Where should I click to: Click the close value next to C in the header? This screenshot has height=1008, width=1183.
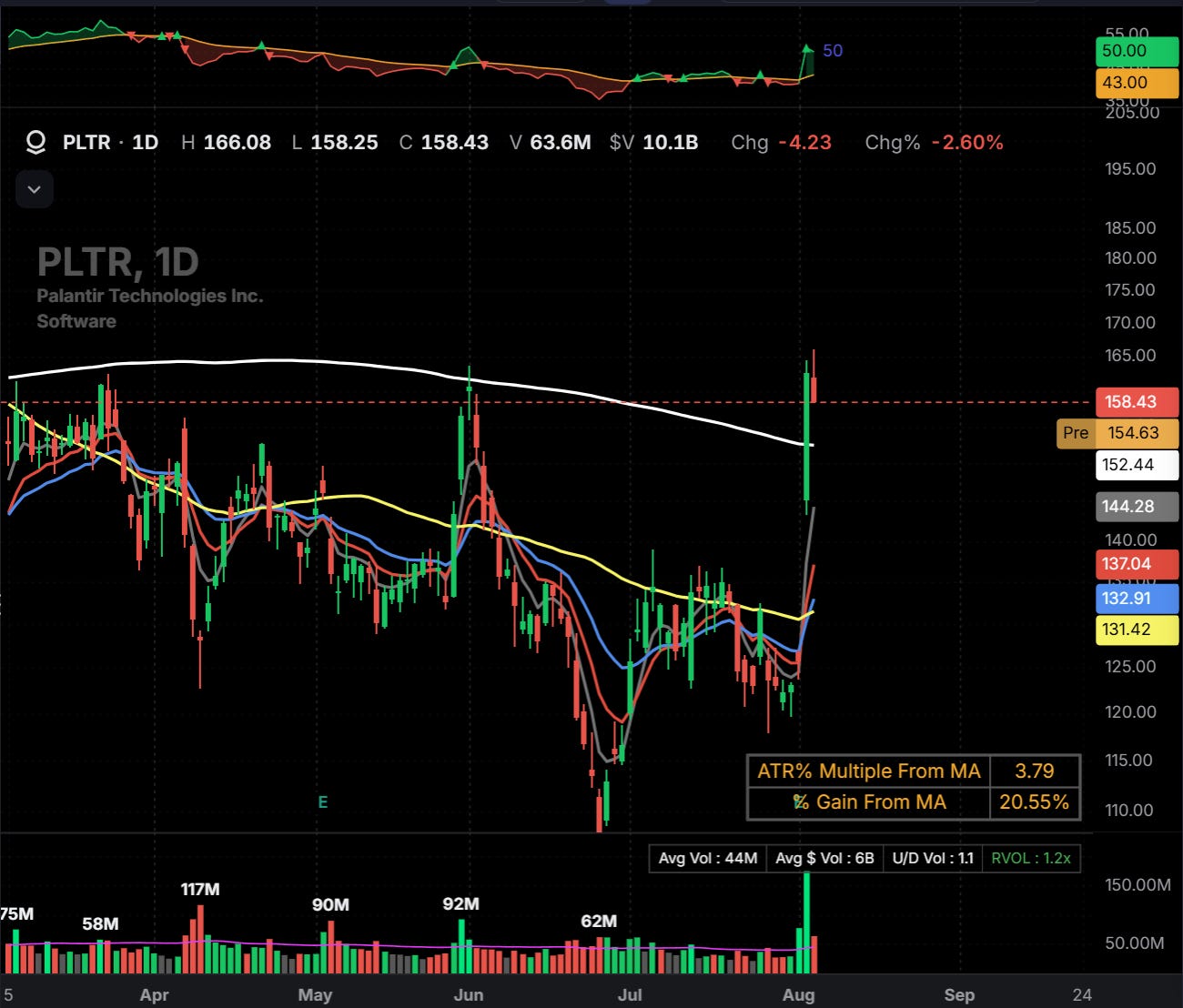455,143
